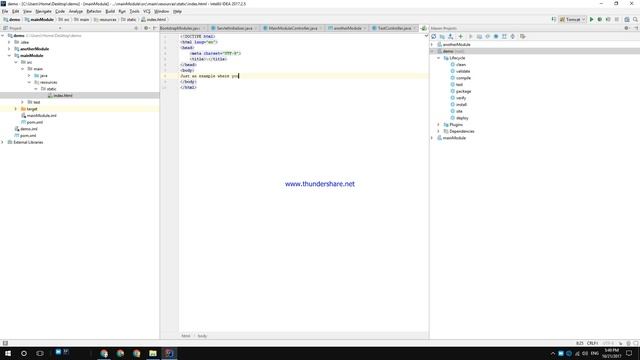Switch to TestController.java tab
This screenshot has width=640, height=360.
394,28
